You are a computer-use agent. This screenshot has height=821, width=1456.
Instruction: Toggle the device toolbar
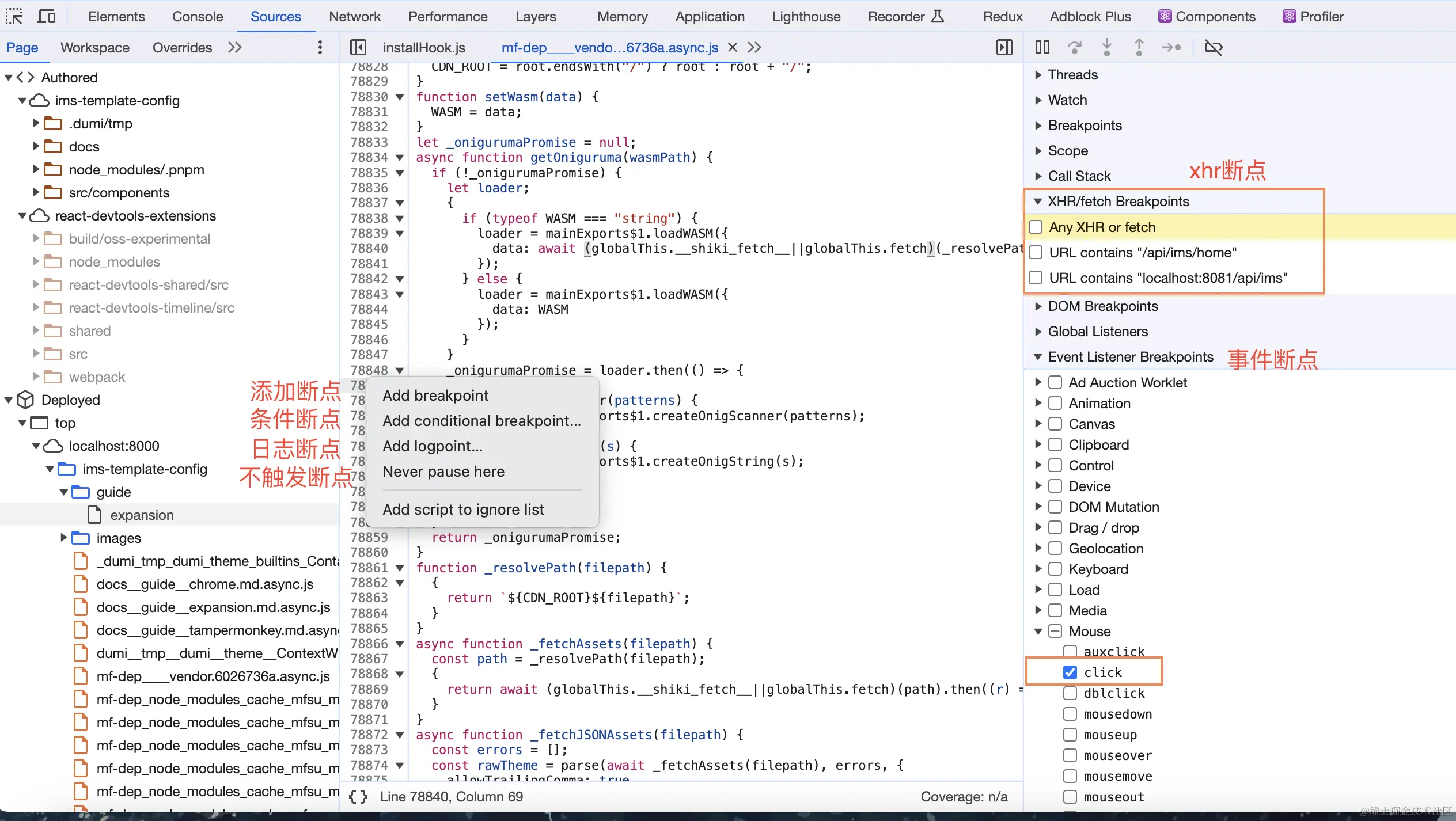tap(46, 16)
